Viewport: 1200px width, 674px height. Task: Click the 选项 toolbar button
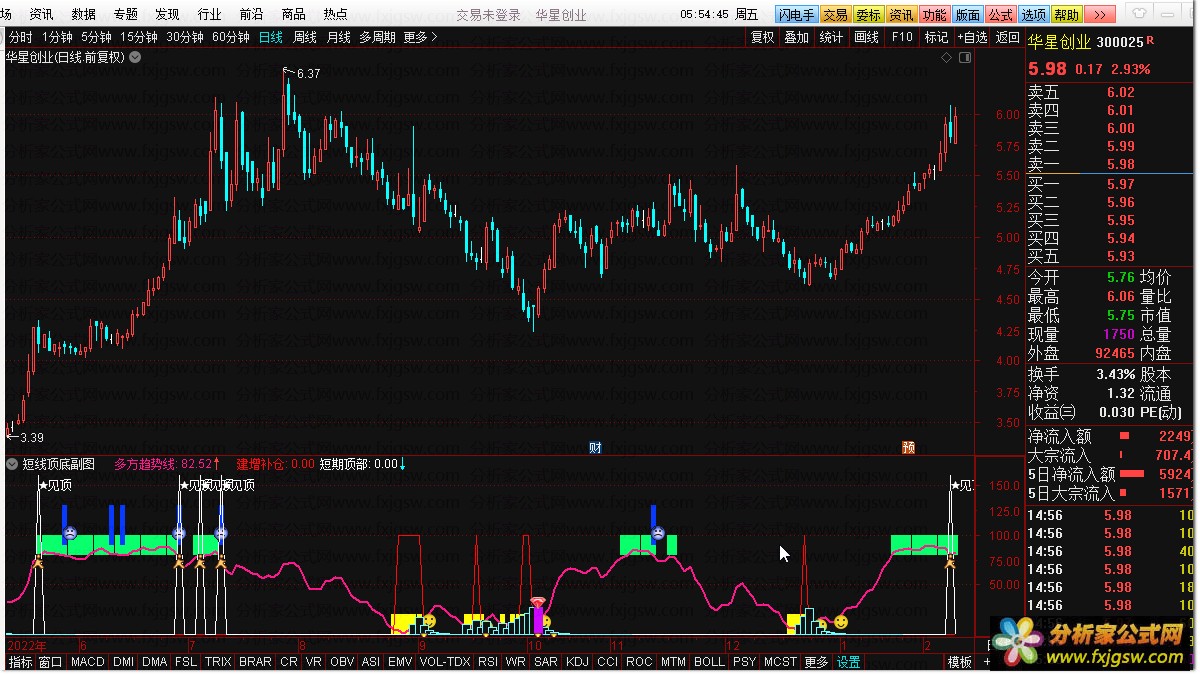coord(1033,15)
